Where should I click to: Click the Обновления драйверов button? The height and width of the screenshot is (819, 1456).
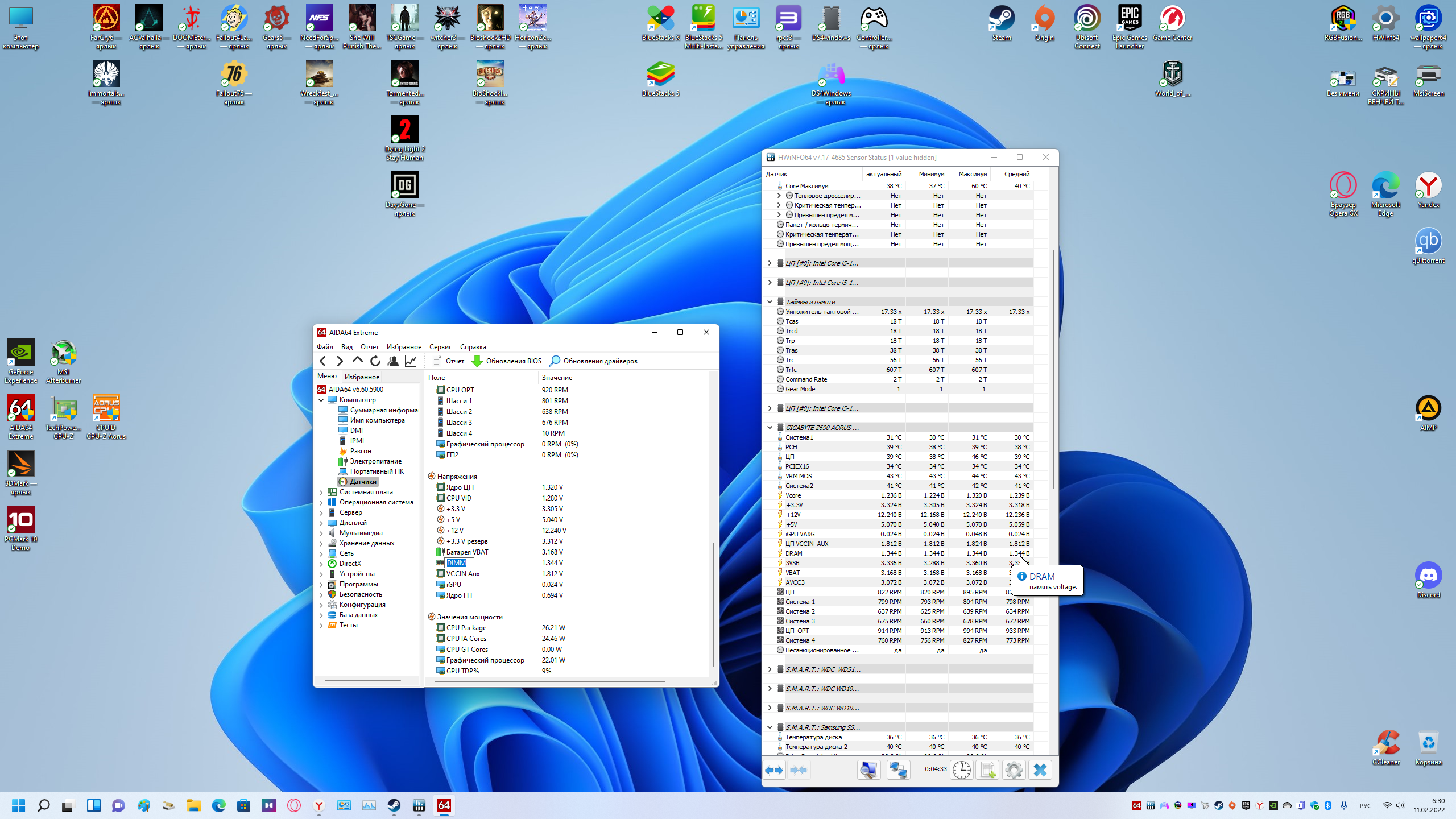pos(594,361)
